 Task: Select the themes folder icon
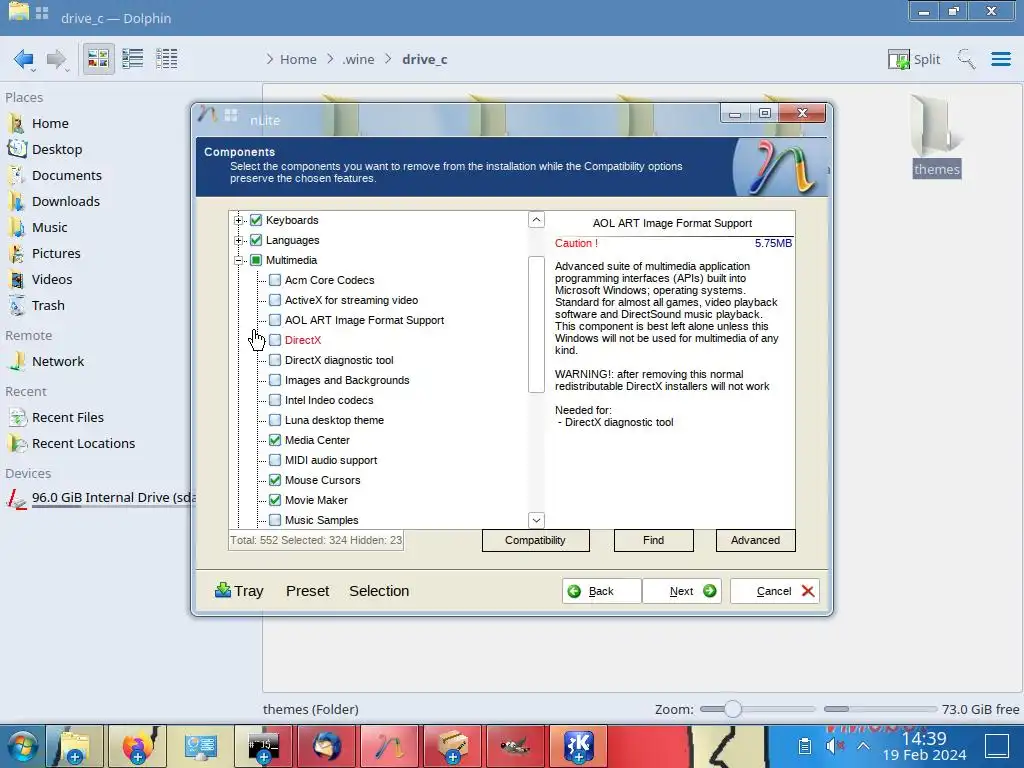pos(936,125)
